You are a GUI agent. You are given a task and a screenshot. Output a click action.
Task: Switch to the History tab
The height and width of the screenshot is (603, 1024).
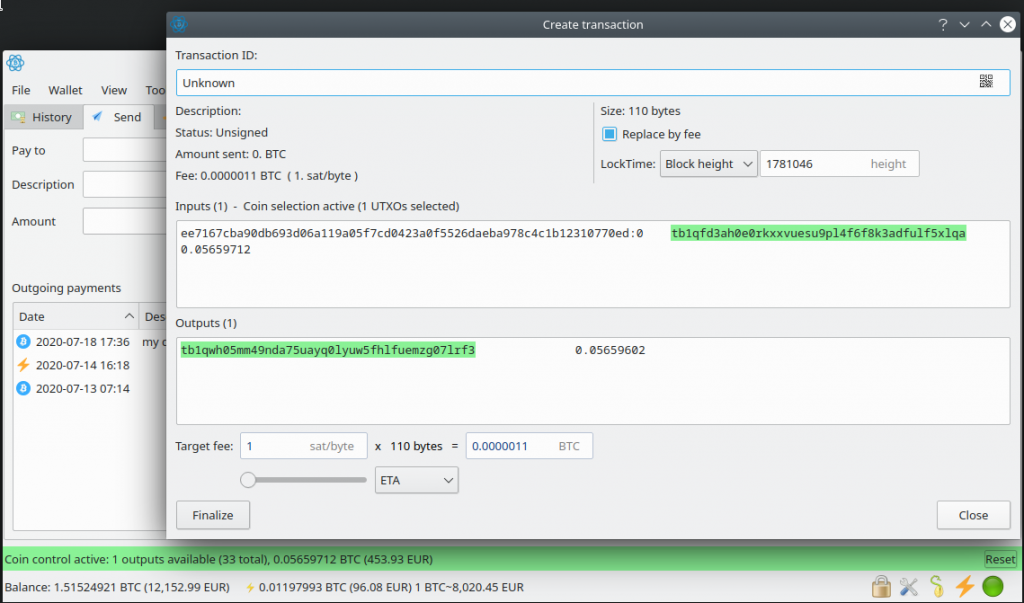42,117
